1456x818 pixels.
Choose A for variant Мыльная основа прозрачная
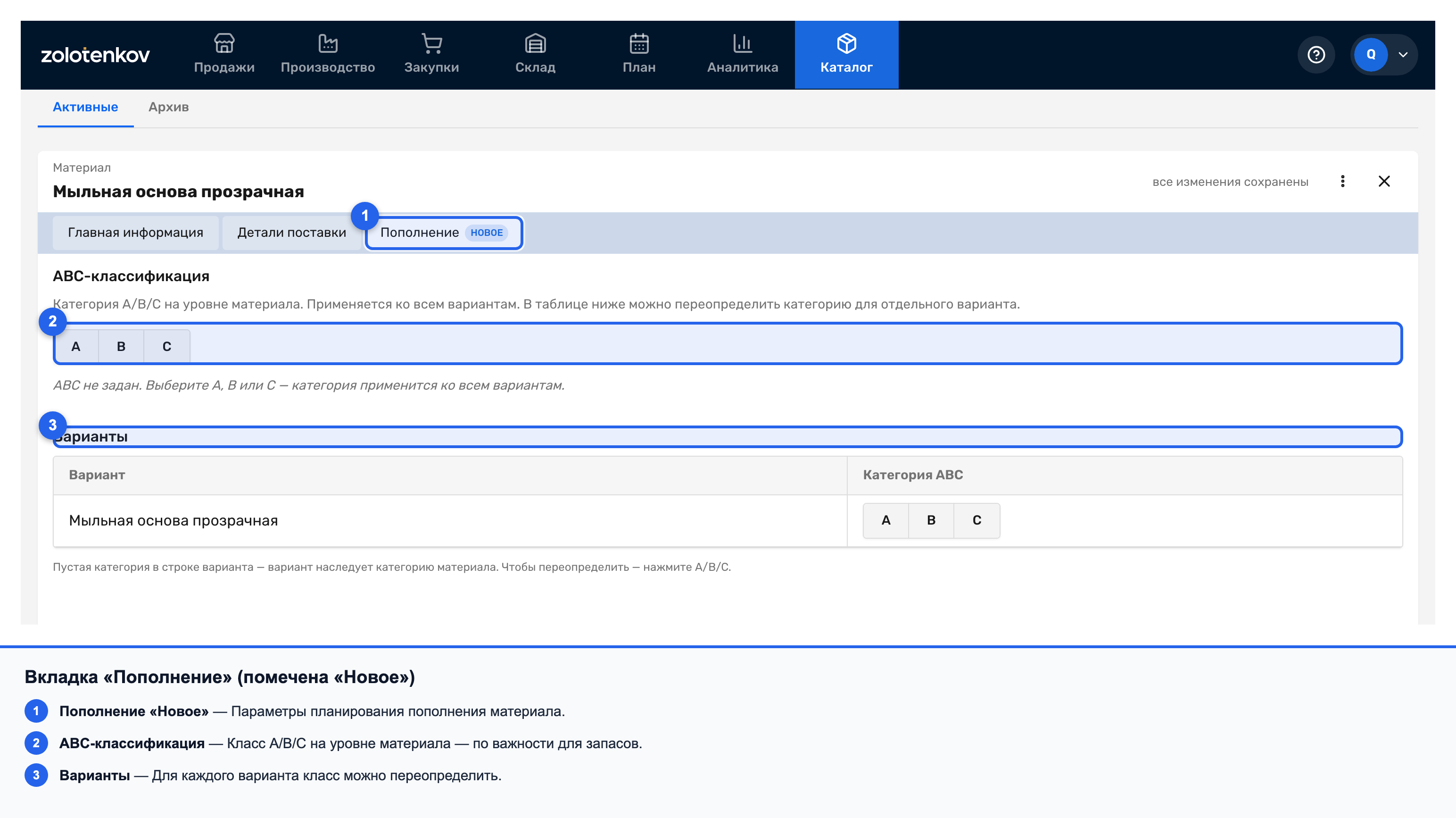click(885, 520)
